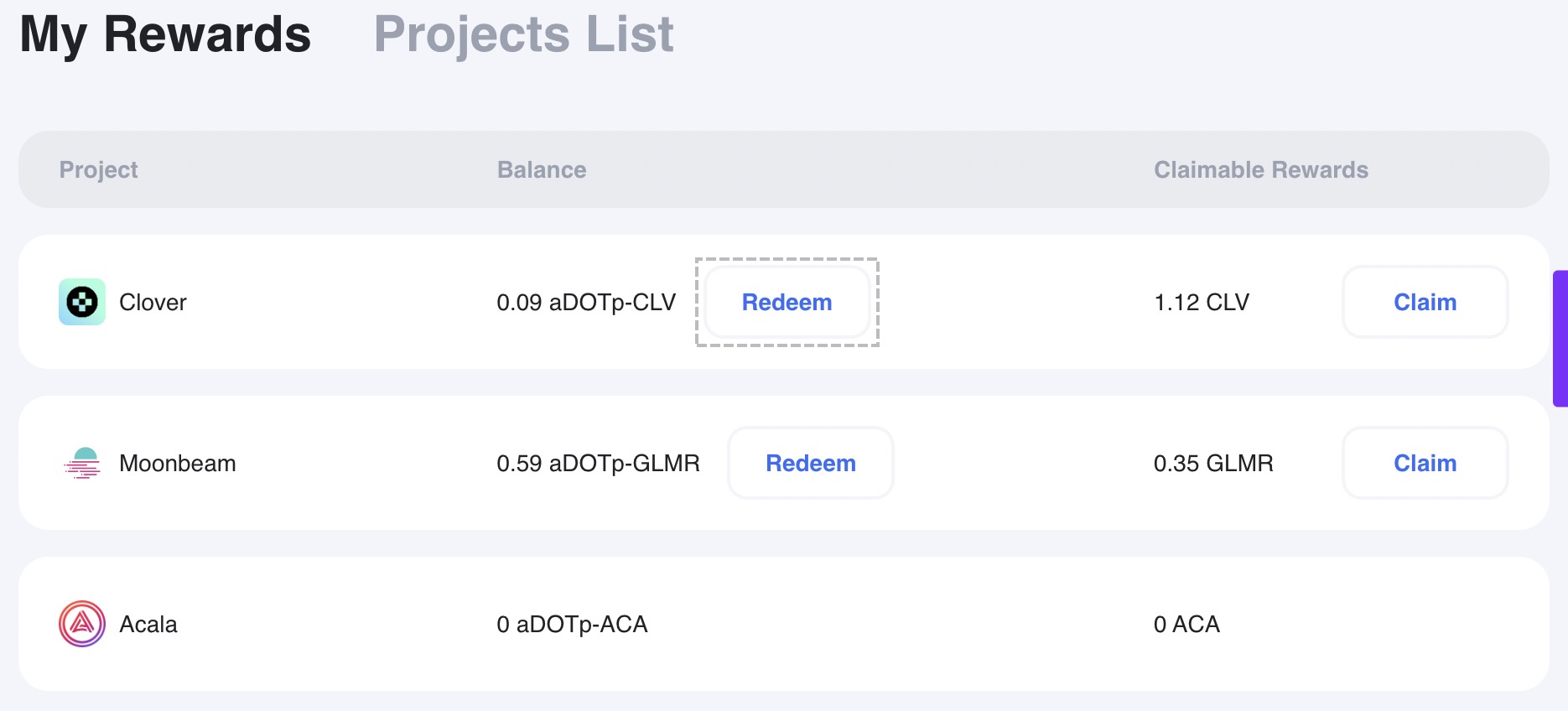Click the Moonbeam project logo icon

pos(82,463)
